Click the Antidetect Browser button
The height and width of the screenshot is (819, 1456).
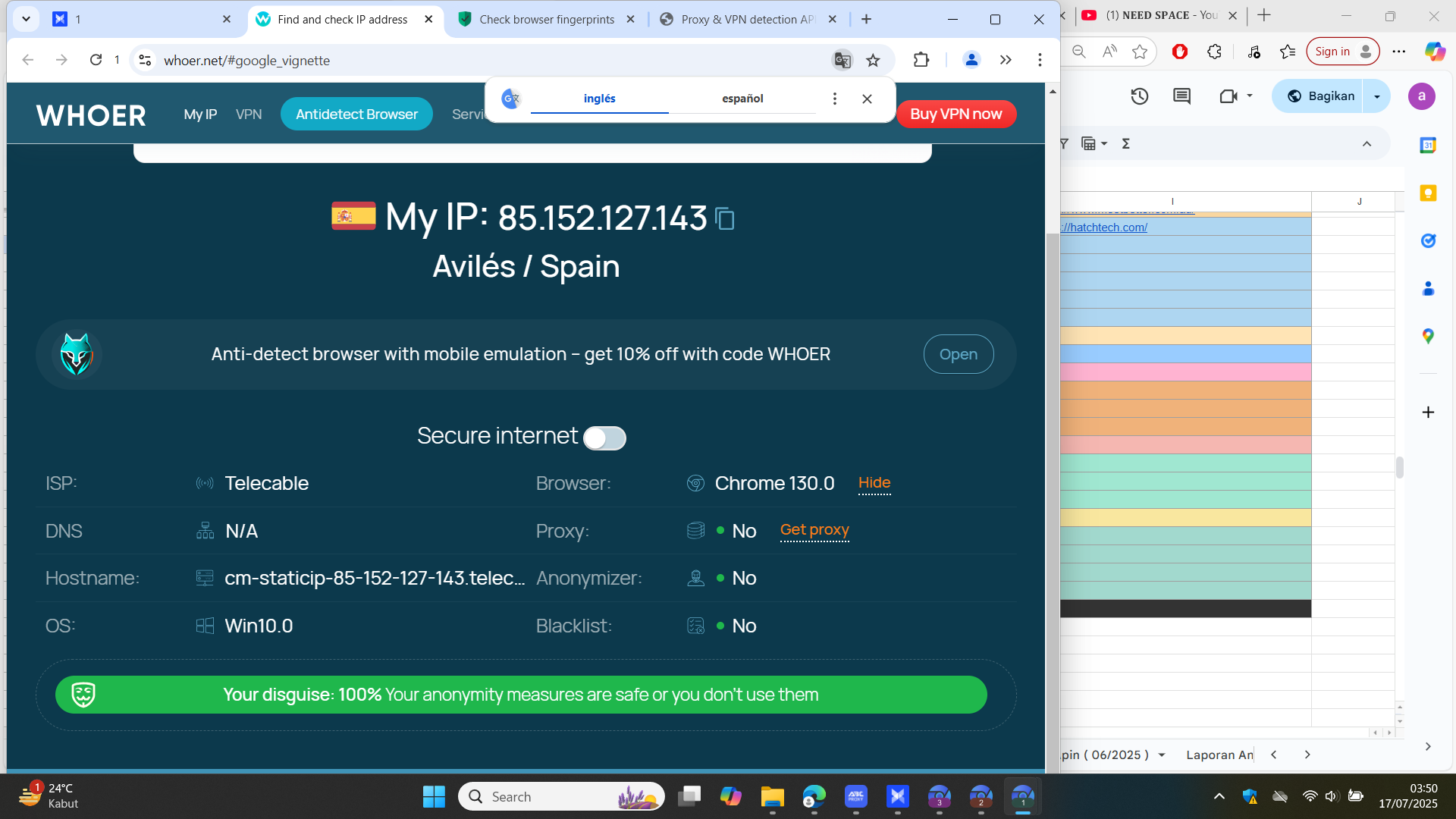point(356,115)
